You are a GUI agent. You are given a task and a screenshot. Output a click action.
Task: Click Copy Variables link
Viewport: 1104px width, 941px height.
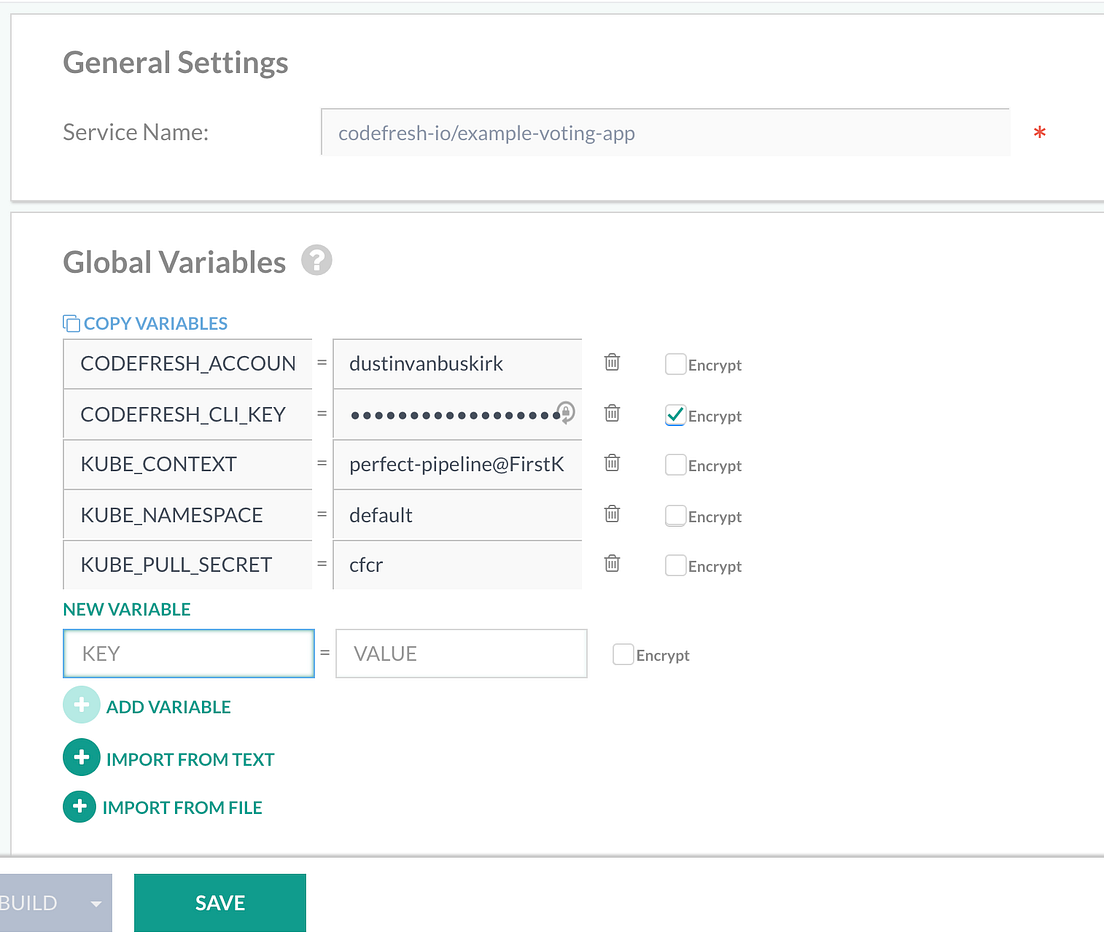(x=146, y=323)
